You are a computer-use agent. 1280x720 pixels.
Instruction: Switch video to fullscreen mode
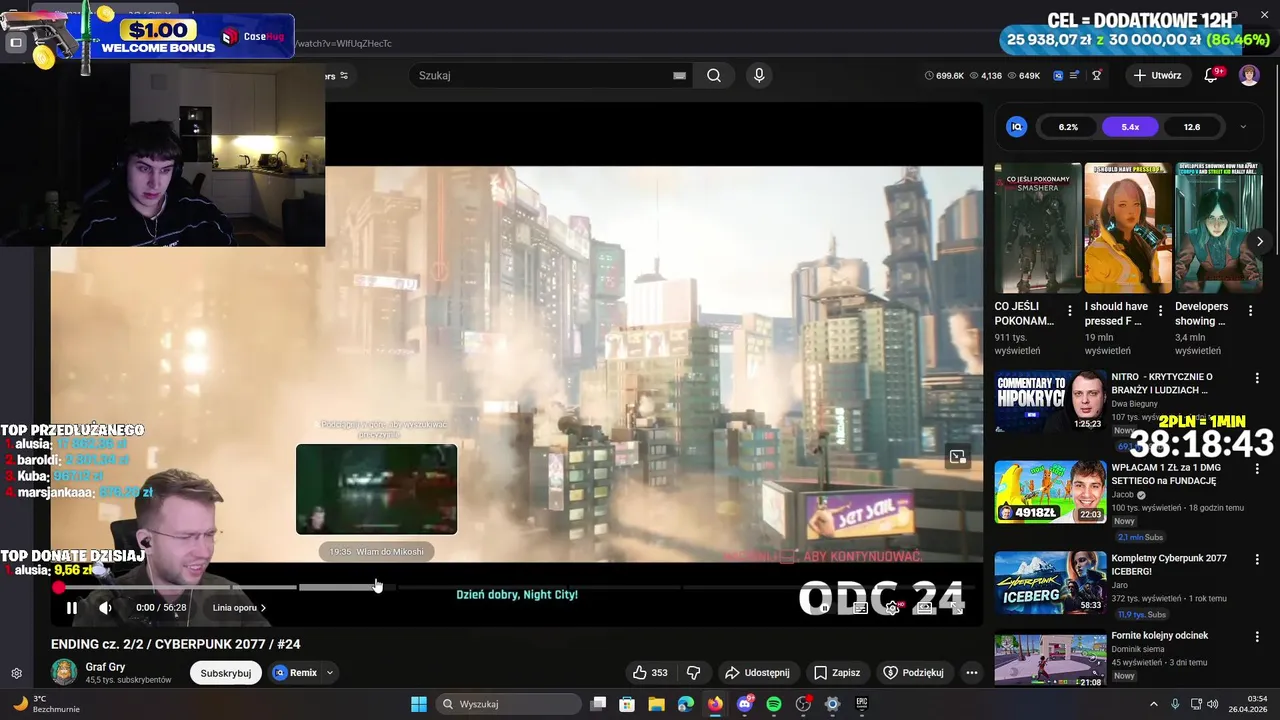[x=957, y=608]
